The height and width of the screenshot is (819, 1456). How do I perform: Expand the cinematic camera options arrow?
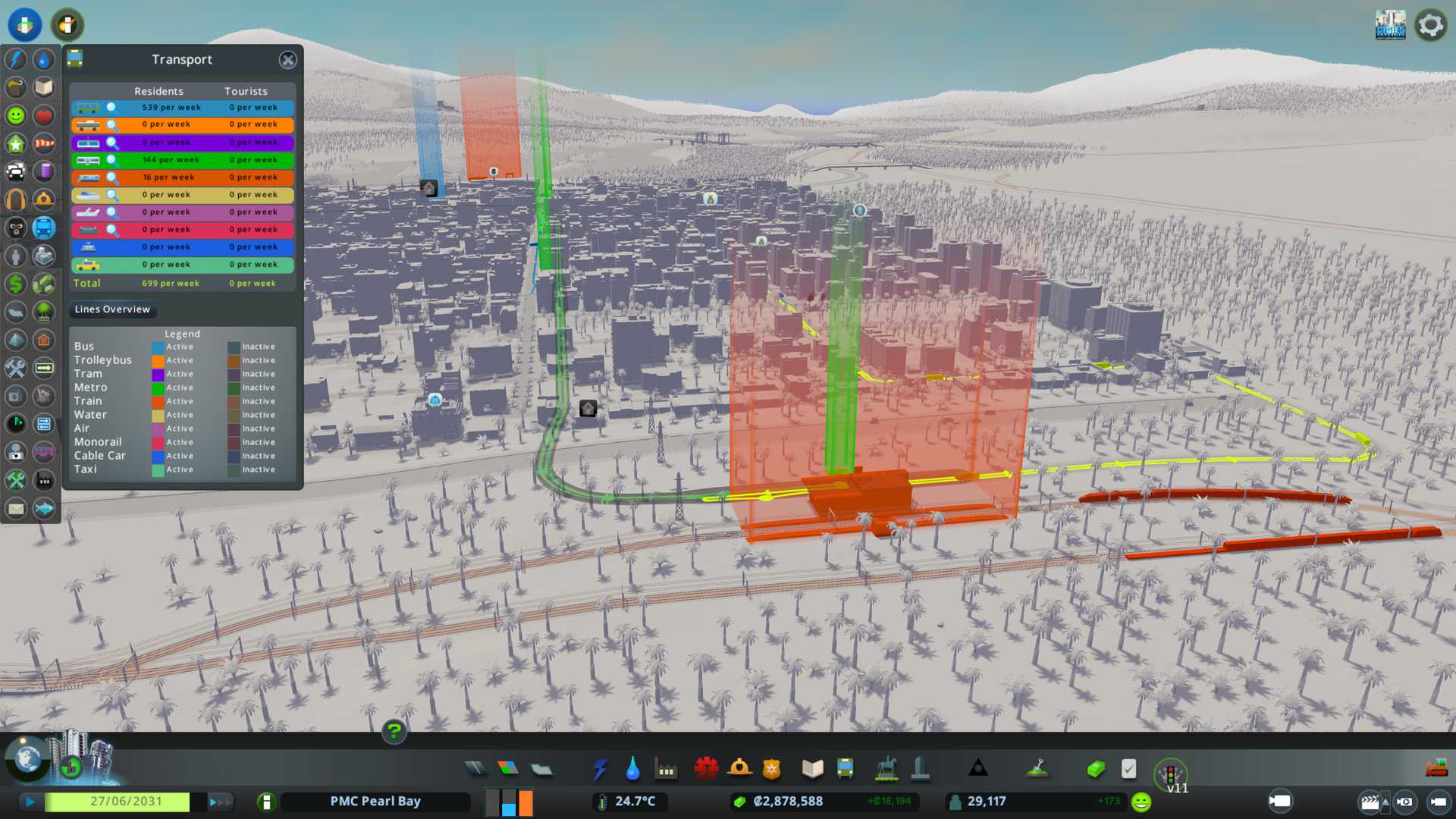[x=1385, y=802]
